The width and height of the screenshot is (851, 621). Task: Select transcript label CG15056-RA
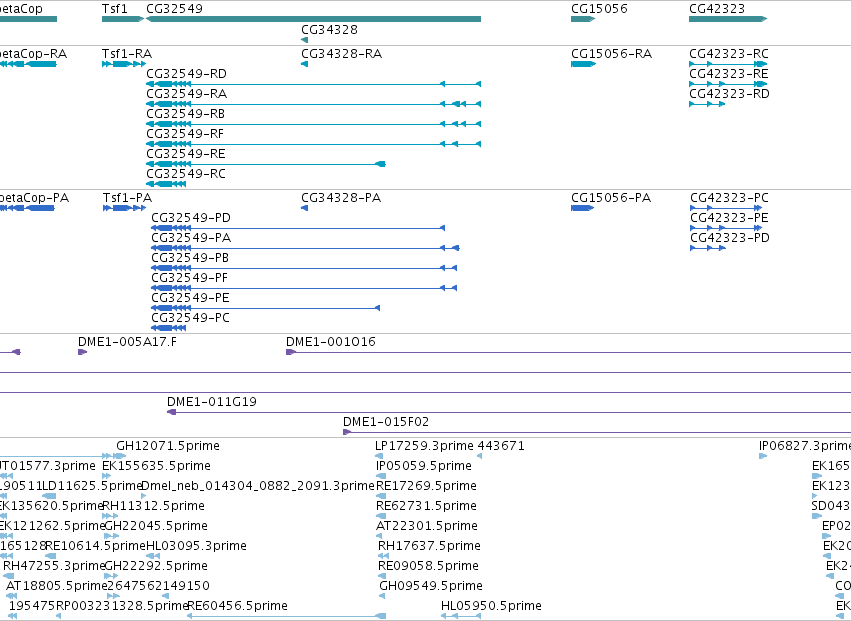611,54
